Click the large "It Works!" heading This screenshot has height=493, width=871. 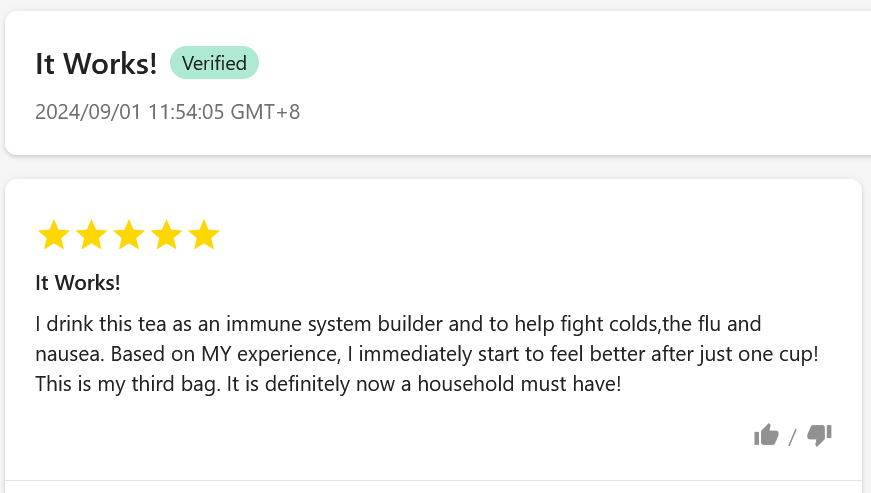click(x=96, y=64)
